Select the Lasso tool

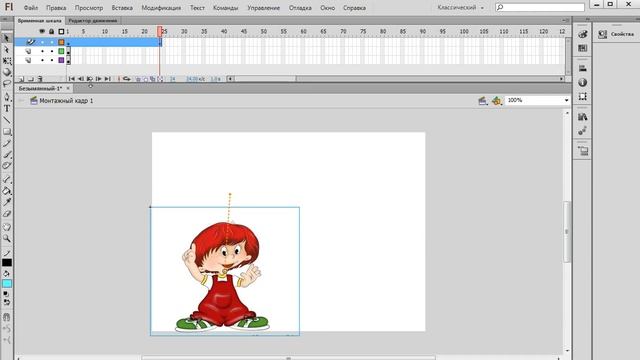tap(7, 84)
